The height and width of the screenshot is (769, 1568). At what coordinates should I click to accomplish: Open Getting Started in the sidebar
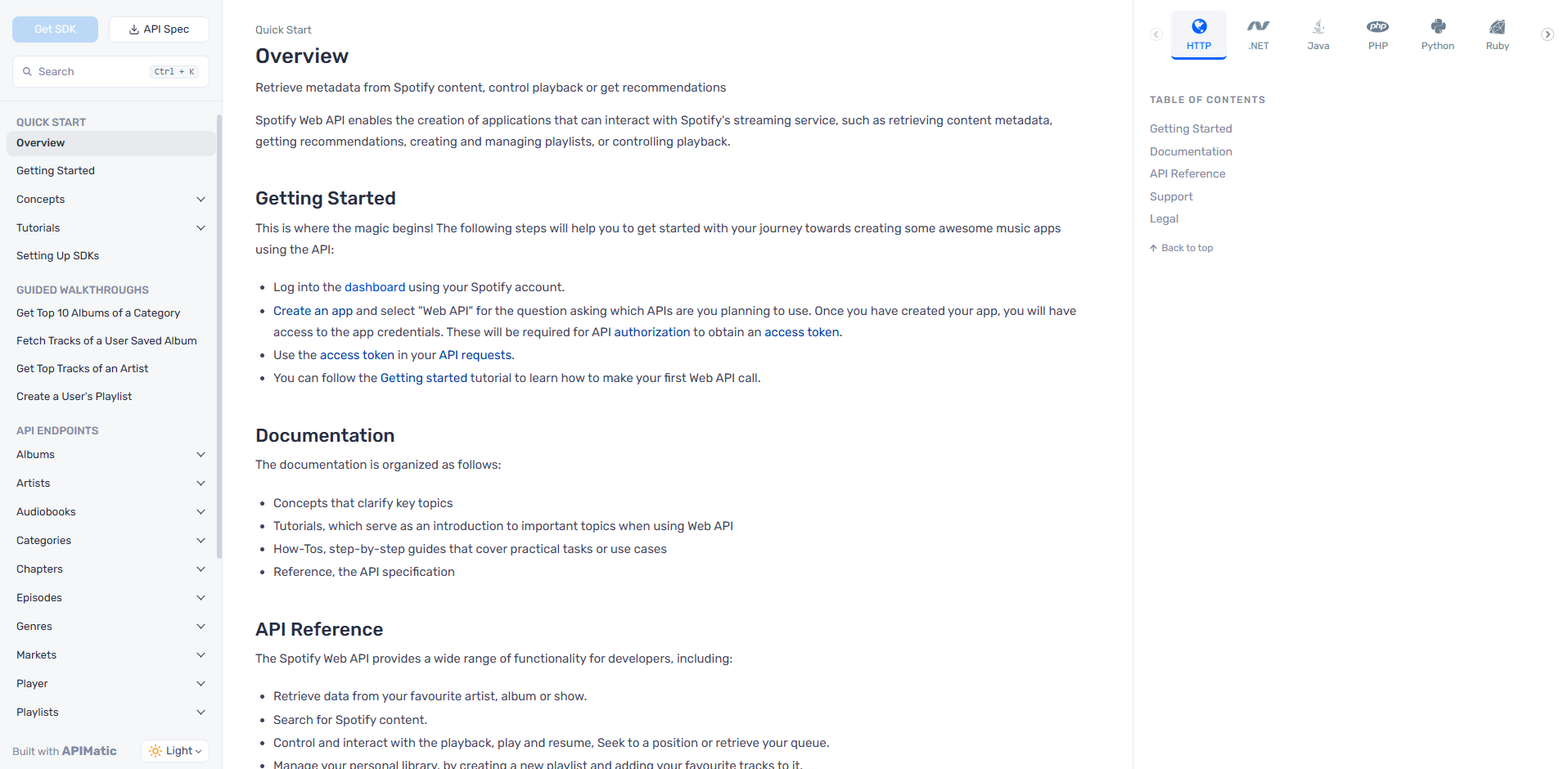click(56, 171)
